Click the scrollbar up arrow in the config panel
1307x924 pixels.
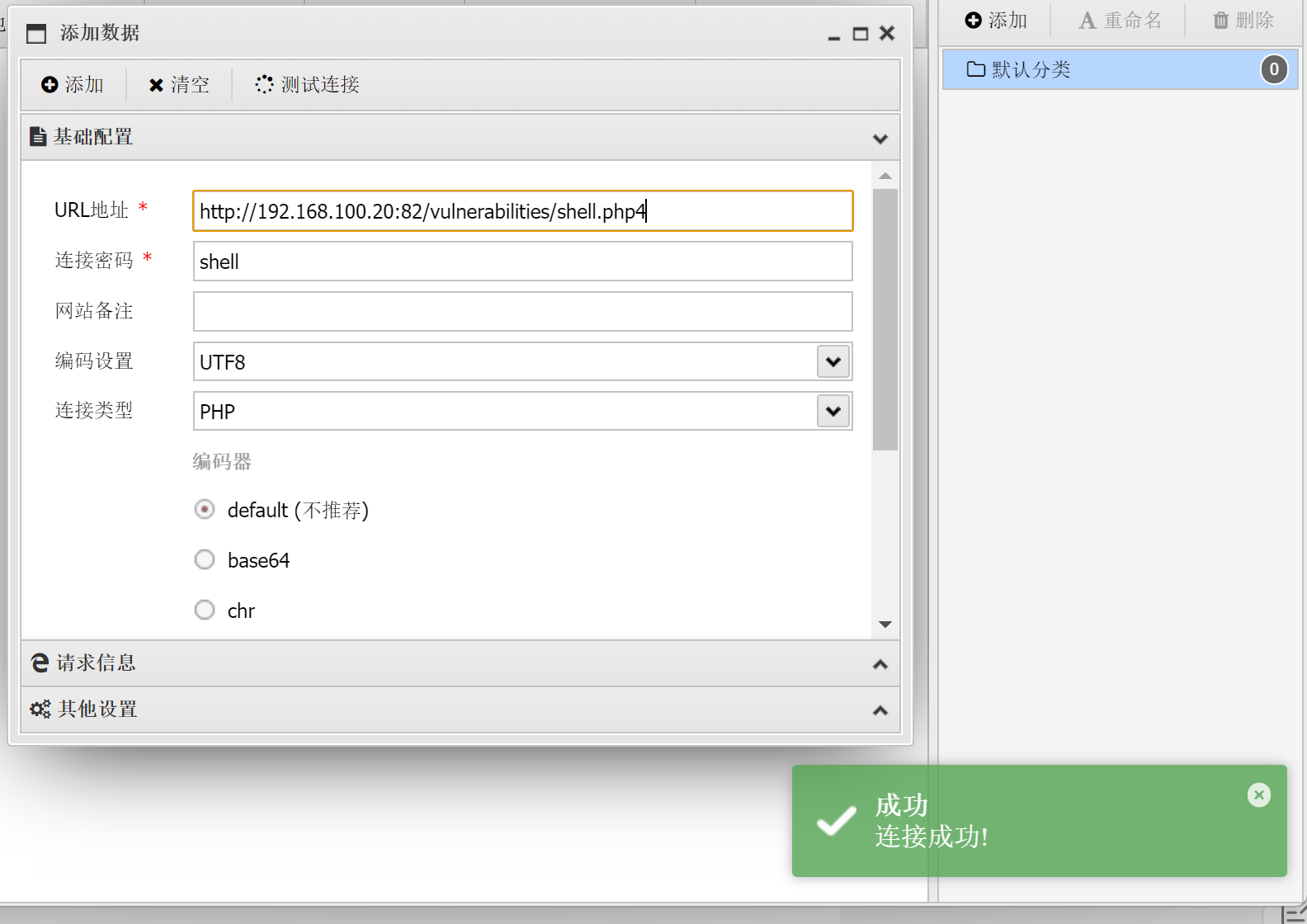885,176
